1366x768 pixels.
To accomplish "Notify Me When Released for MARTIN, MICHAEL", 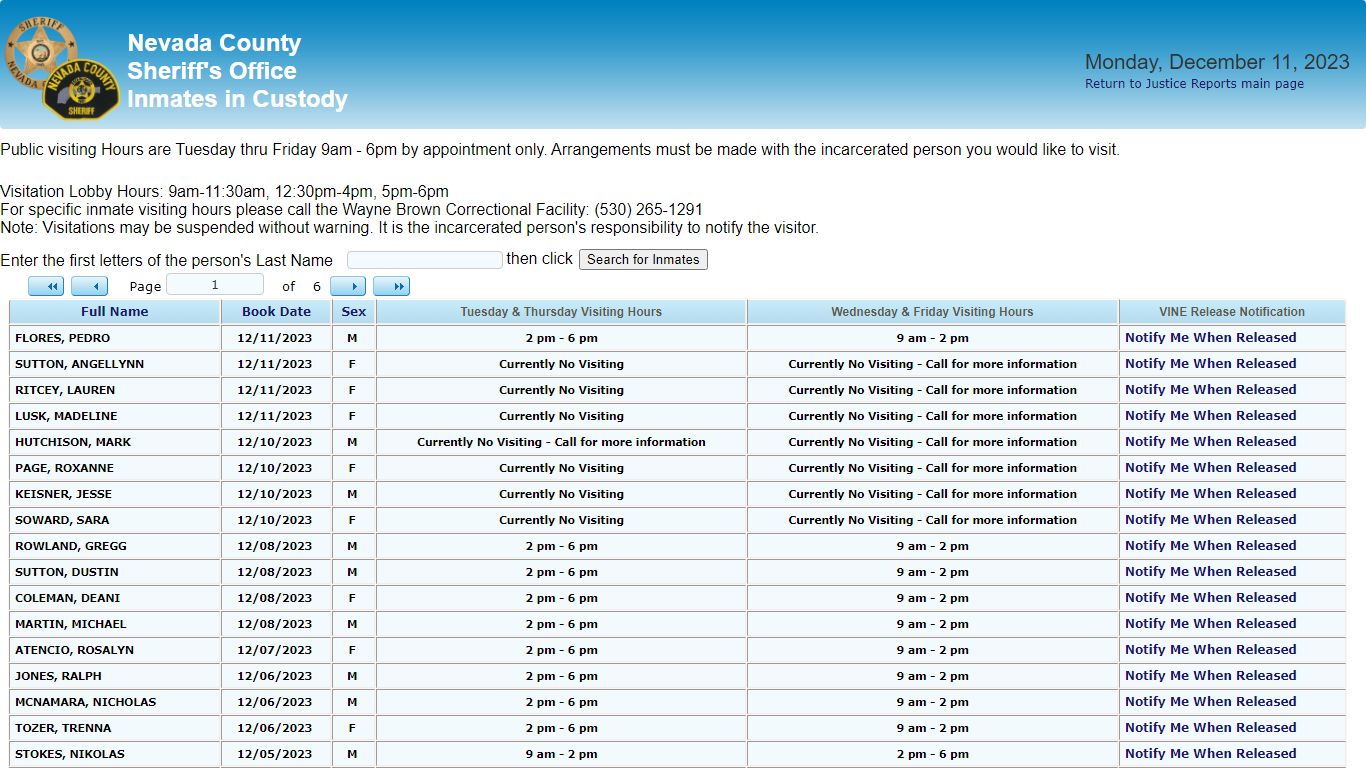I will (1210, 624).
